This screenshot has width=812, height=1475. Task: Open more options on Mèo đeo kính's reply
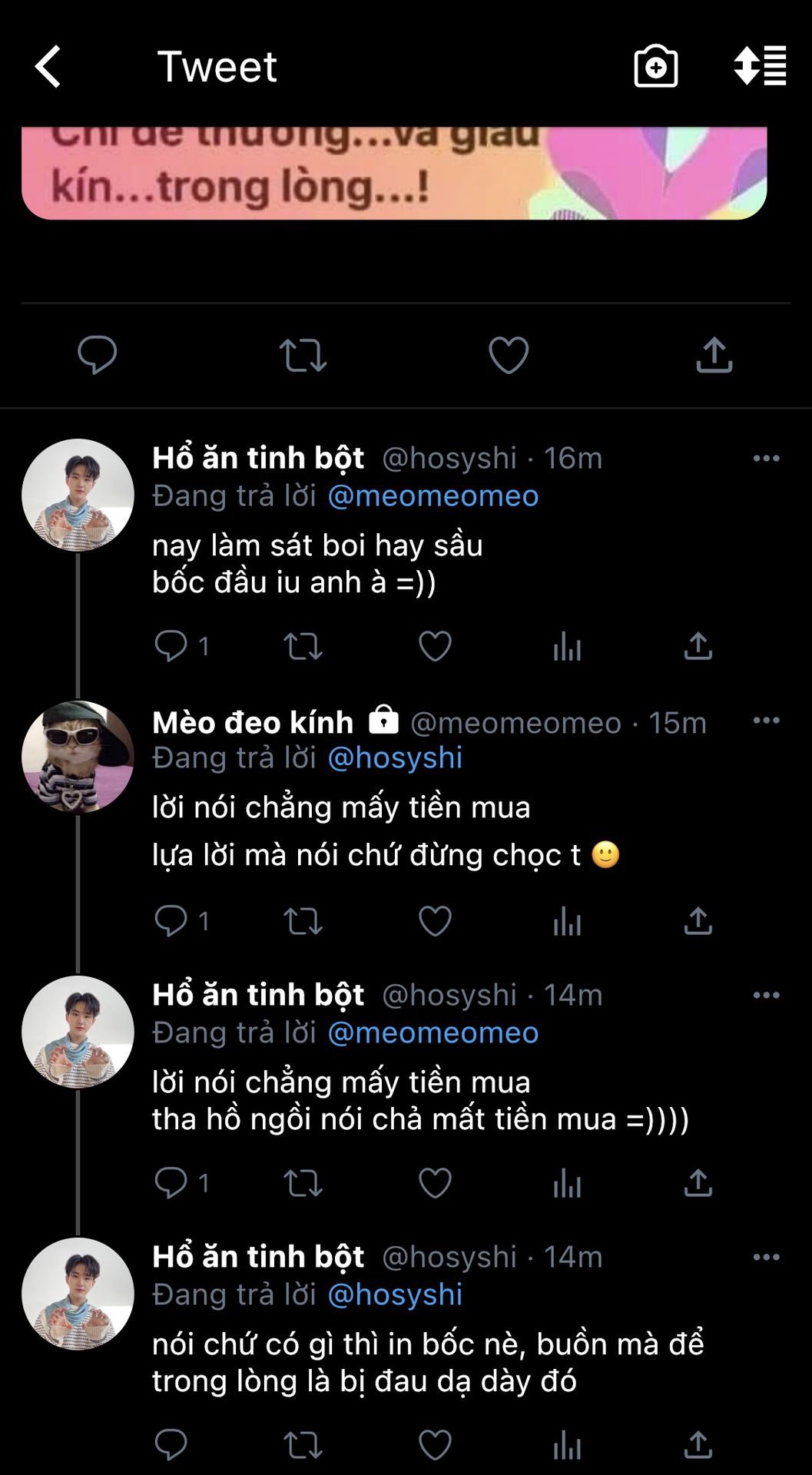[766, 721]
